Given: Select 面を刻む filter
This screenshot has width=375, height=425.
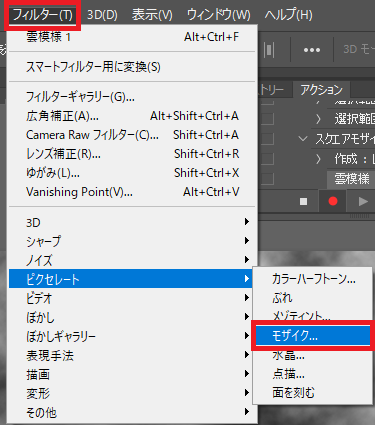Looking at the screenshot, I should pyautogui.click(x=313, y=393).
